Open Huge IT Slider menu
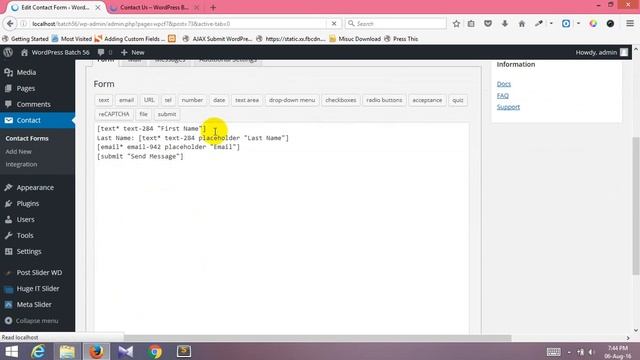This screenshot has height=360, width=640. (37, 288)
